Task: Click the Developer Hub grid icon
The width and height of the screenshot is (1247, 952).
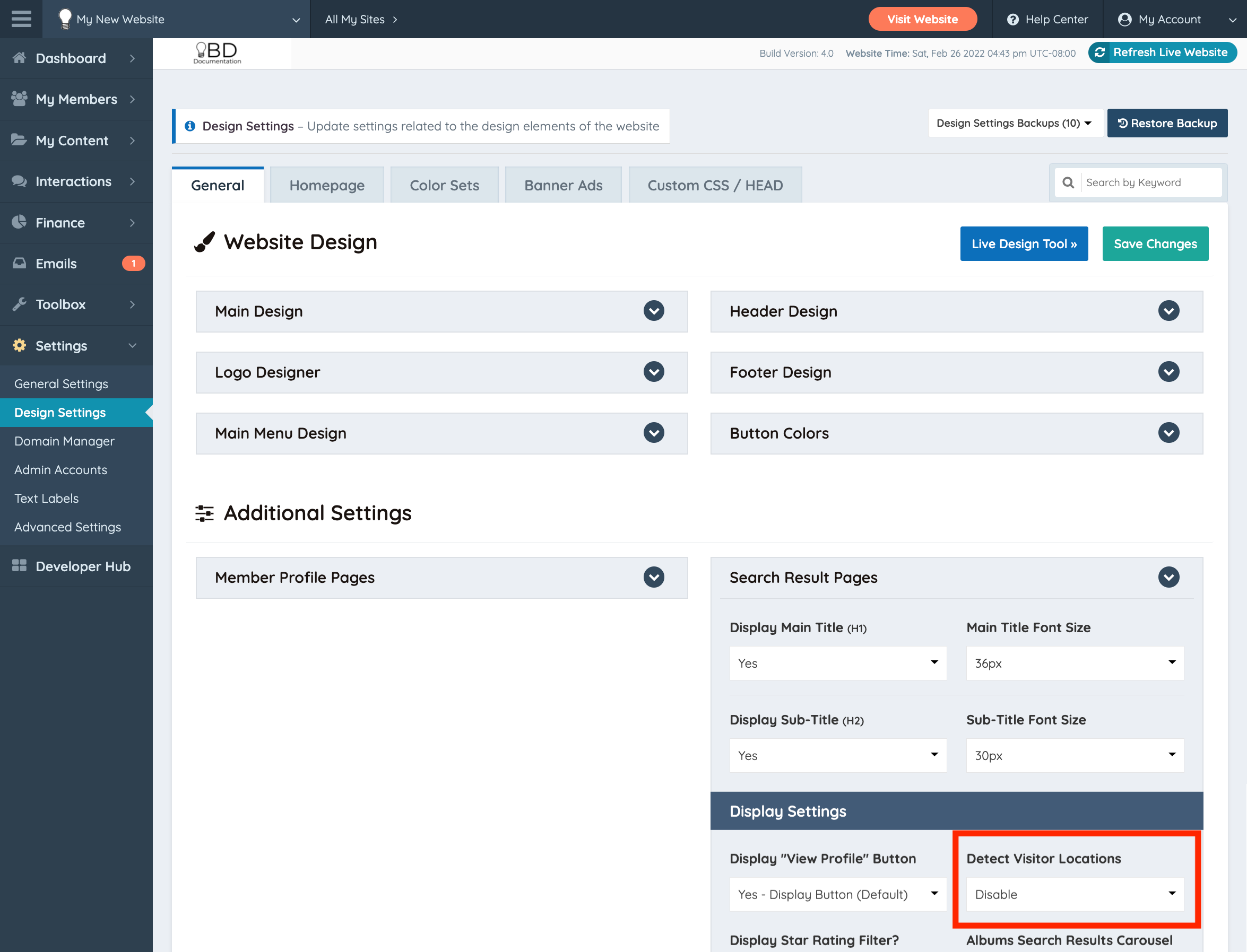Action: tap(19, 565)
